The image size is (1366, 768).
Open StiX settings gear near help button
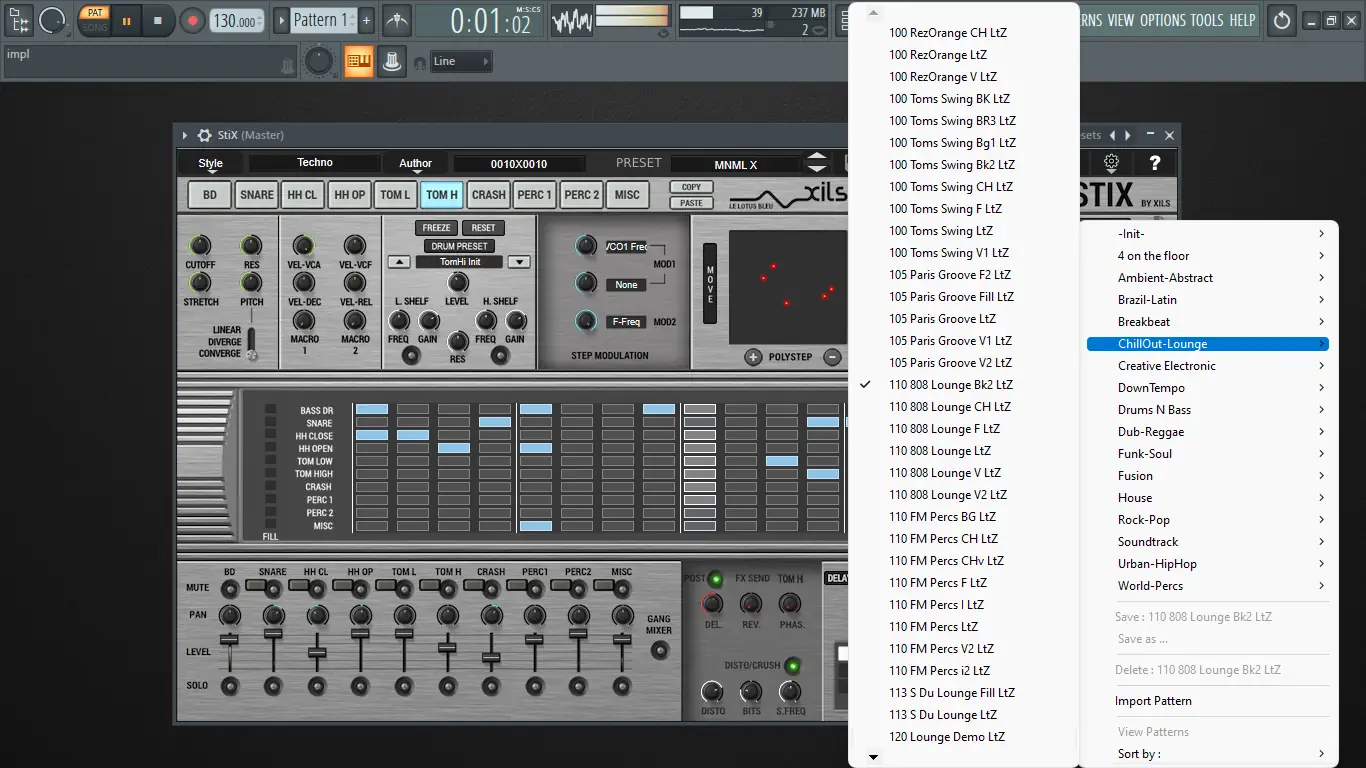point(1111,162)
